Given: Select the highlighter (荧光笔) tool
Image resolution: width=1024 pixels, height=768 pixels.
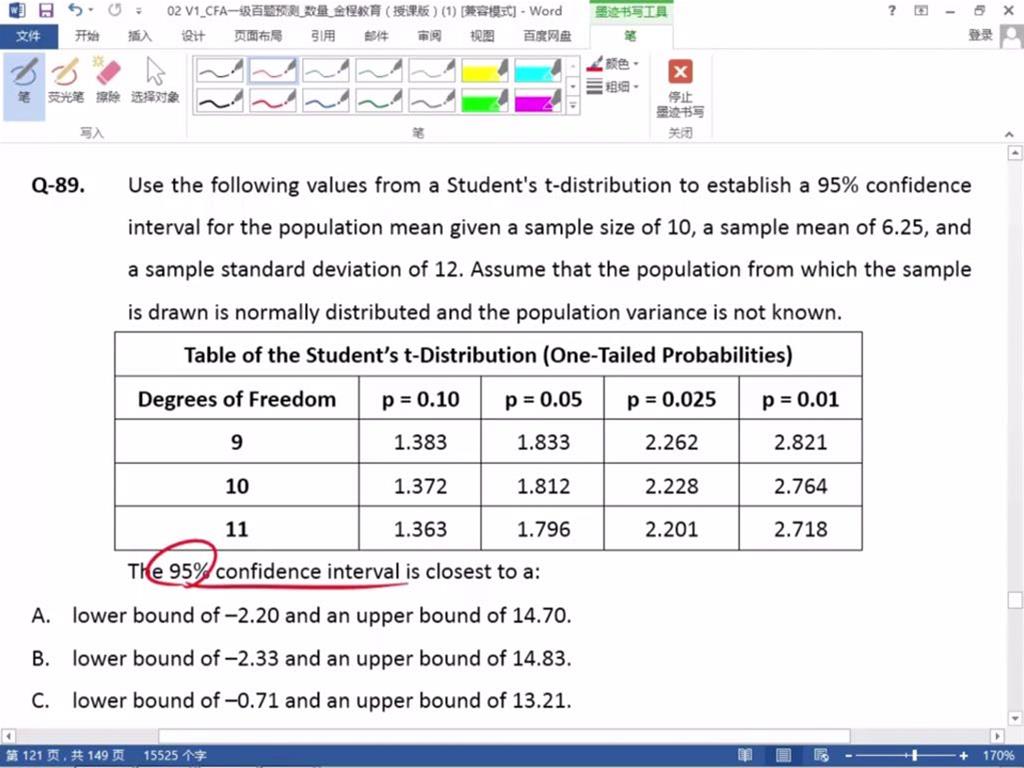Looking at the screenshot, I should pyautogui.click(x=65, y=80).
